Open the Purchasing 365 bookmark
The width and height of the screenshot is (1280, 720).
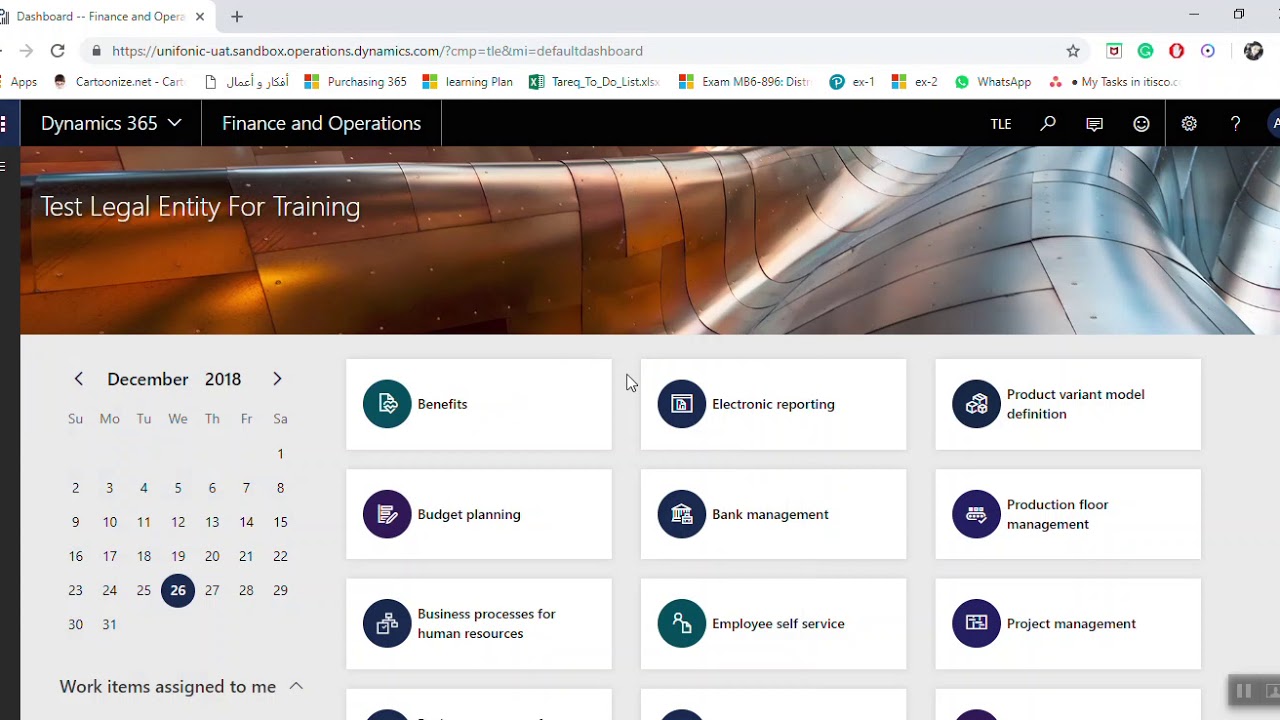tap(356, 82)
